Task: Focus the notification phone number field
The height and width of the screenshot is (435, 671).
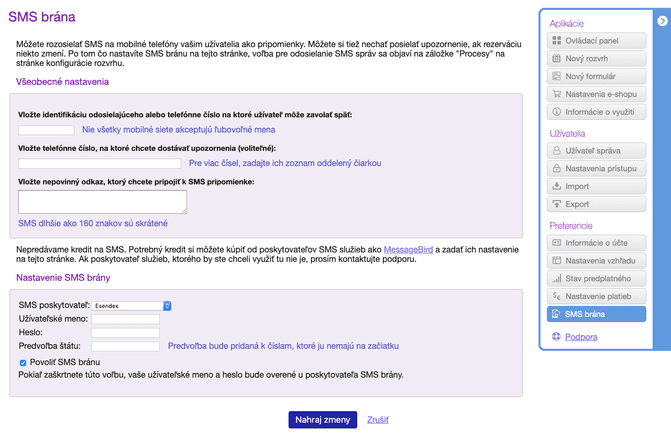Action: click(99, 163)
